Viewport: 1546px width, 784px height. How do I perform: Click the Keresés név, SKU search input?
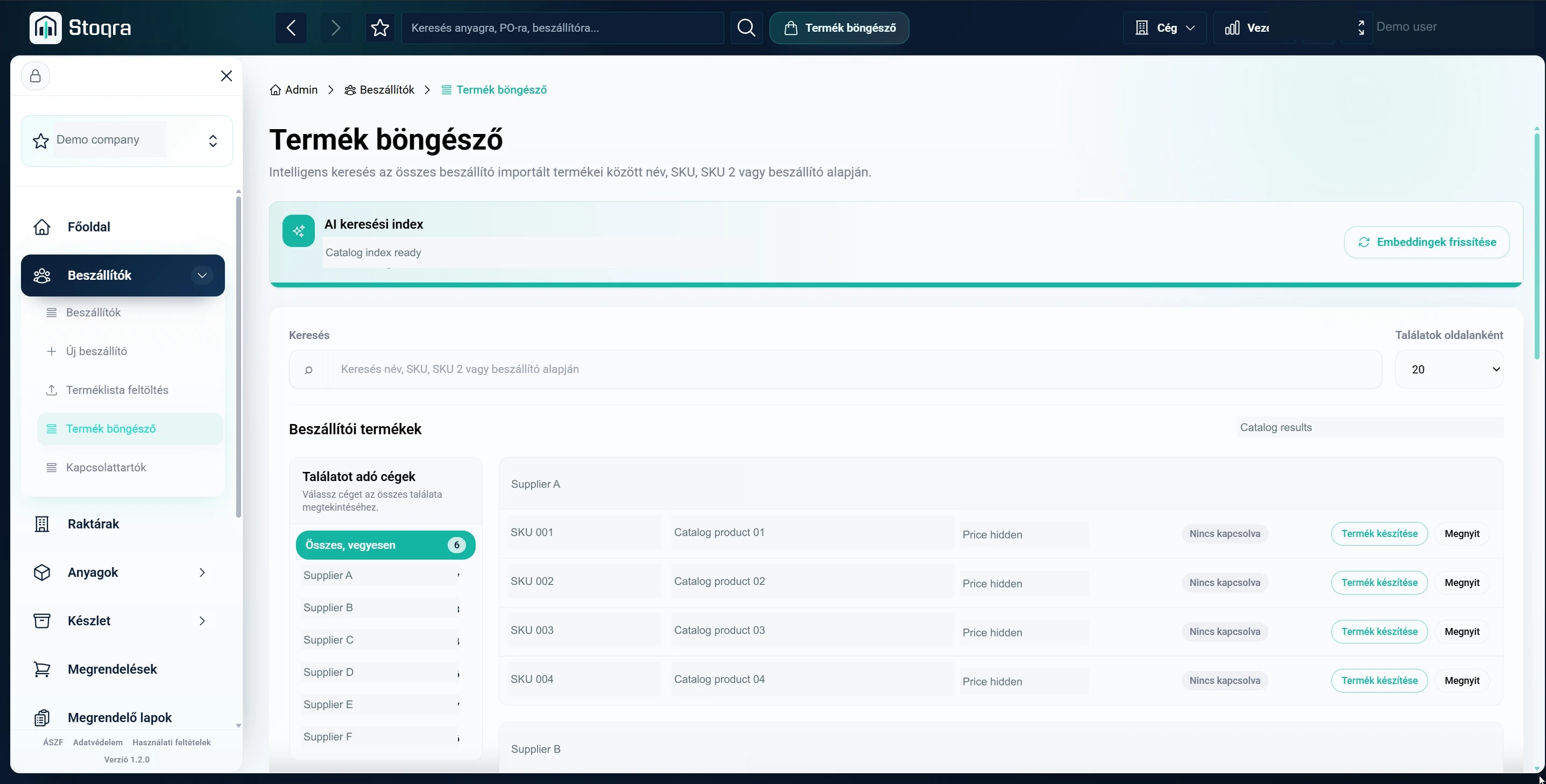[855, 369]
